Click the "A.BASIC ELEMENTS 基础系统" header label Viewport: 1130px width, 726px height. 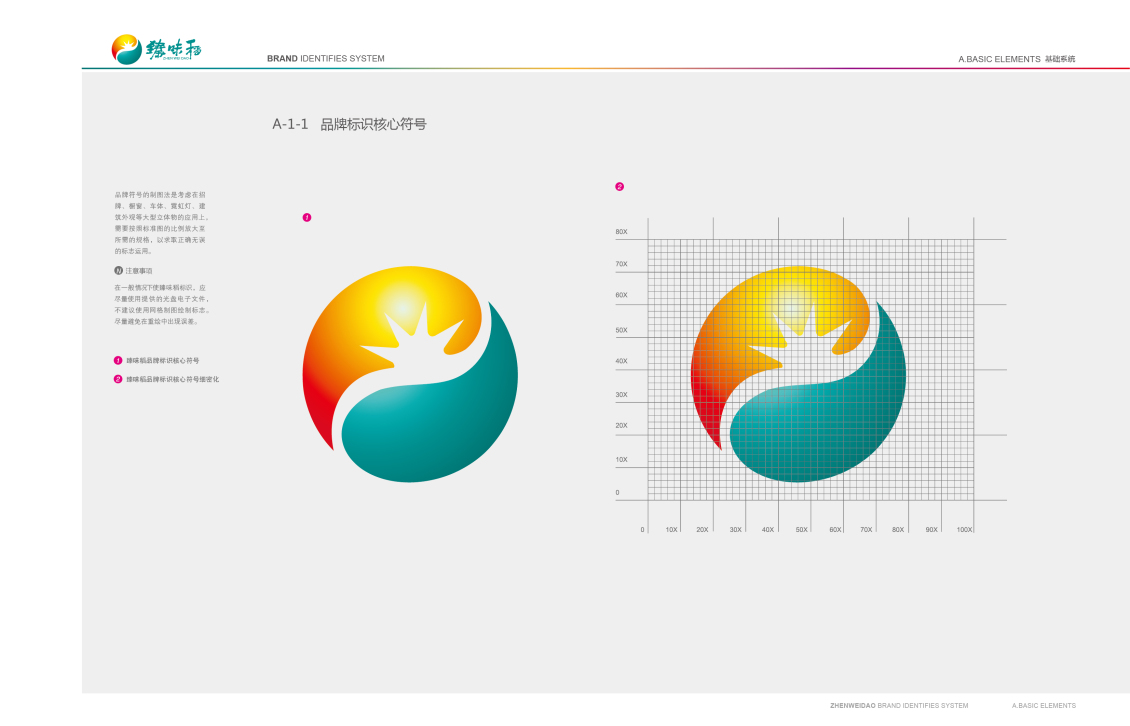pos(1016,59)
